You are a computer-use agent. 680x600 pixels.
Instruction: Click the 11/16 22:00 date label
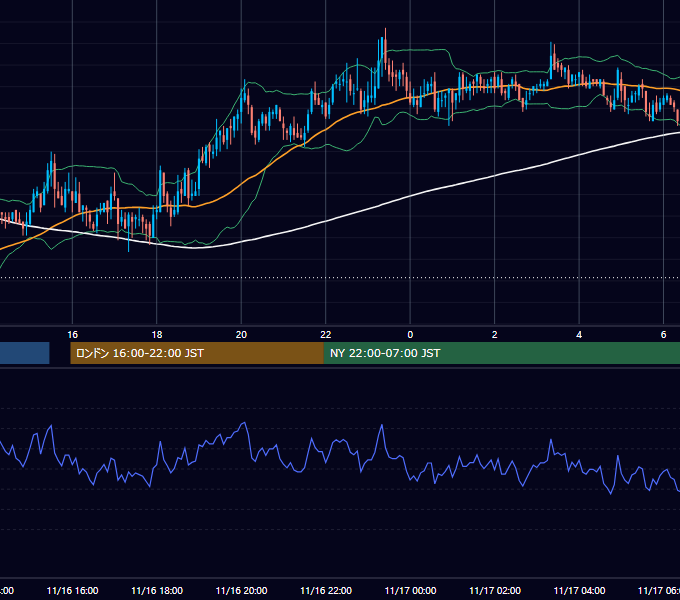326,590
